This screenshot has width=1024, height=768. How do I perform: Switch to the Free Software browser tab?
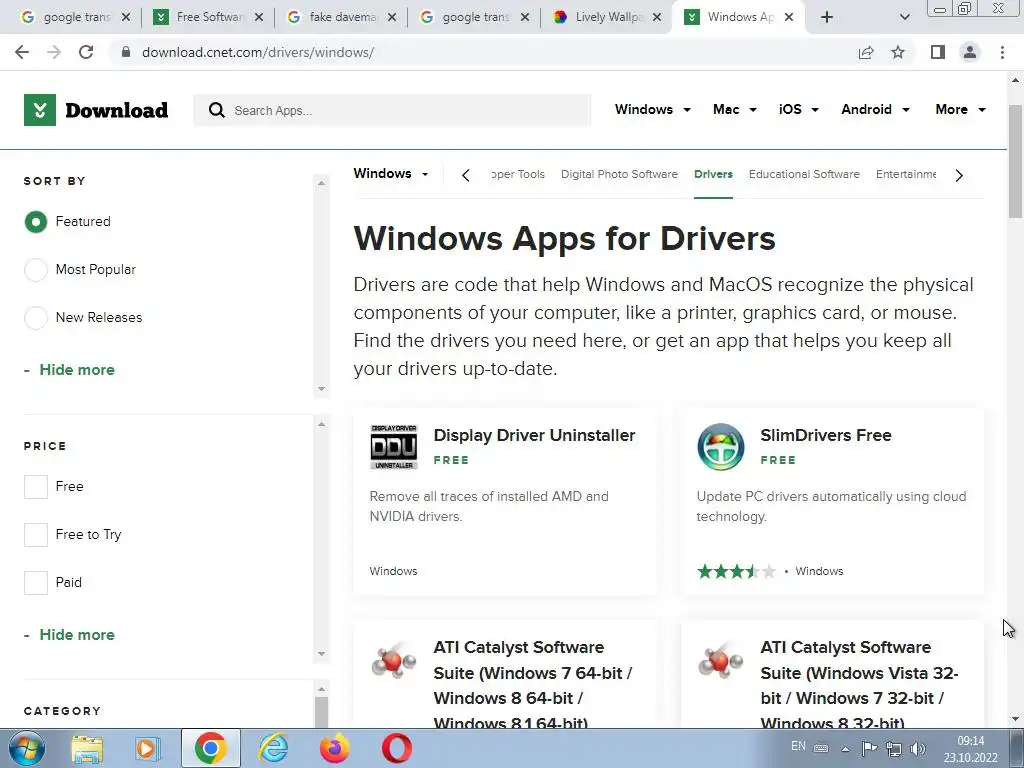[208, 17]
